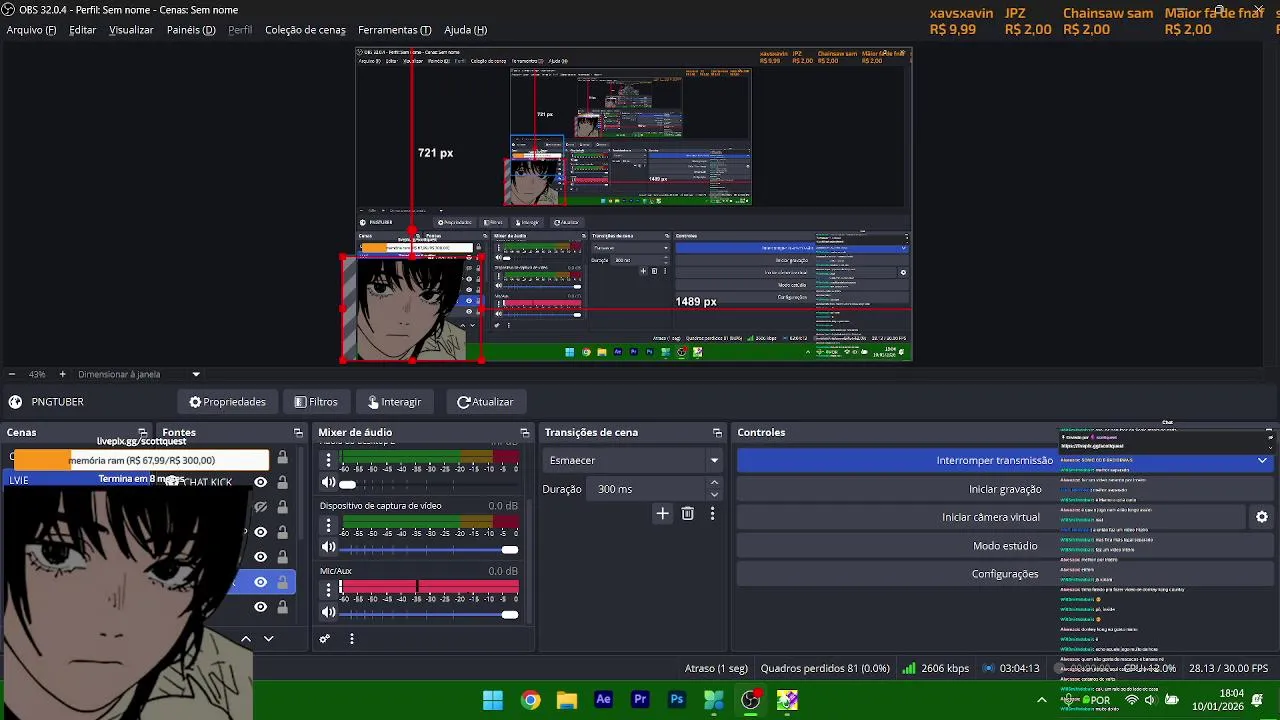Open the Ferramentas menu
The height and width of the screenshot is (720, 1280).
(394, 30)
